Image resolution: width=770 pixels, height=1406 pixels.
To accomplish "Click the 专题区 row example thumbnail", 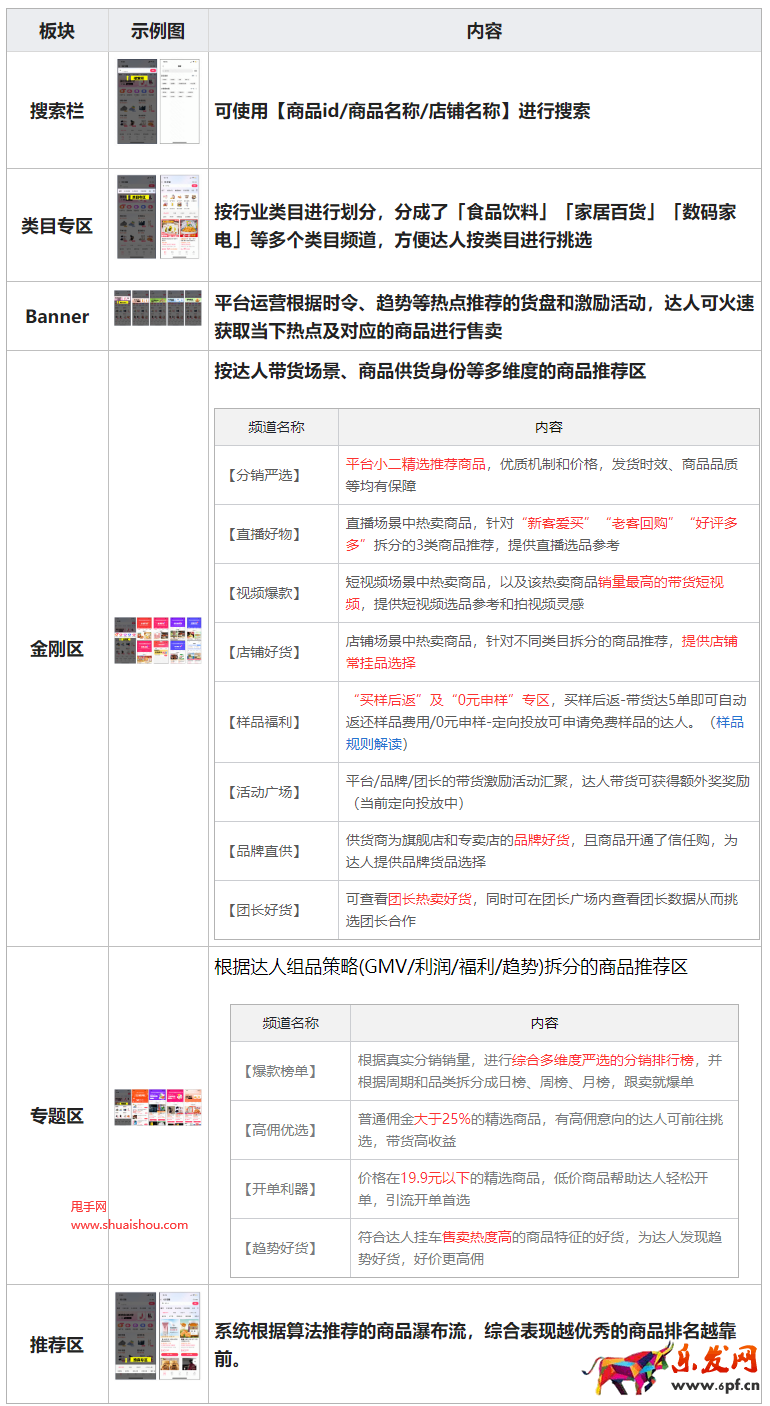I will 158,1107.
